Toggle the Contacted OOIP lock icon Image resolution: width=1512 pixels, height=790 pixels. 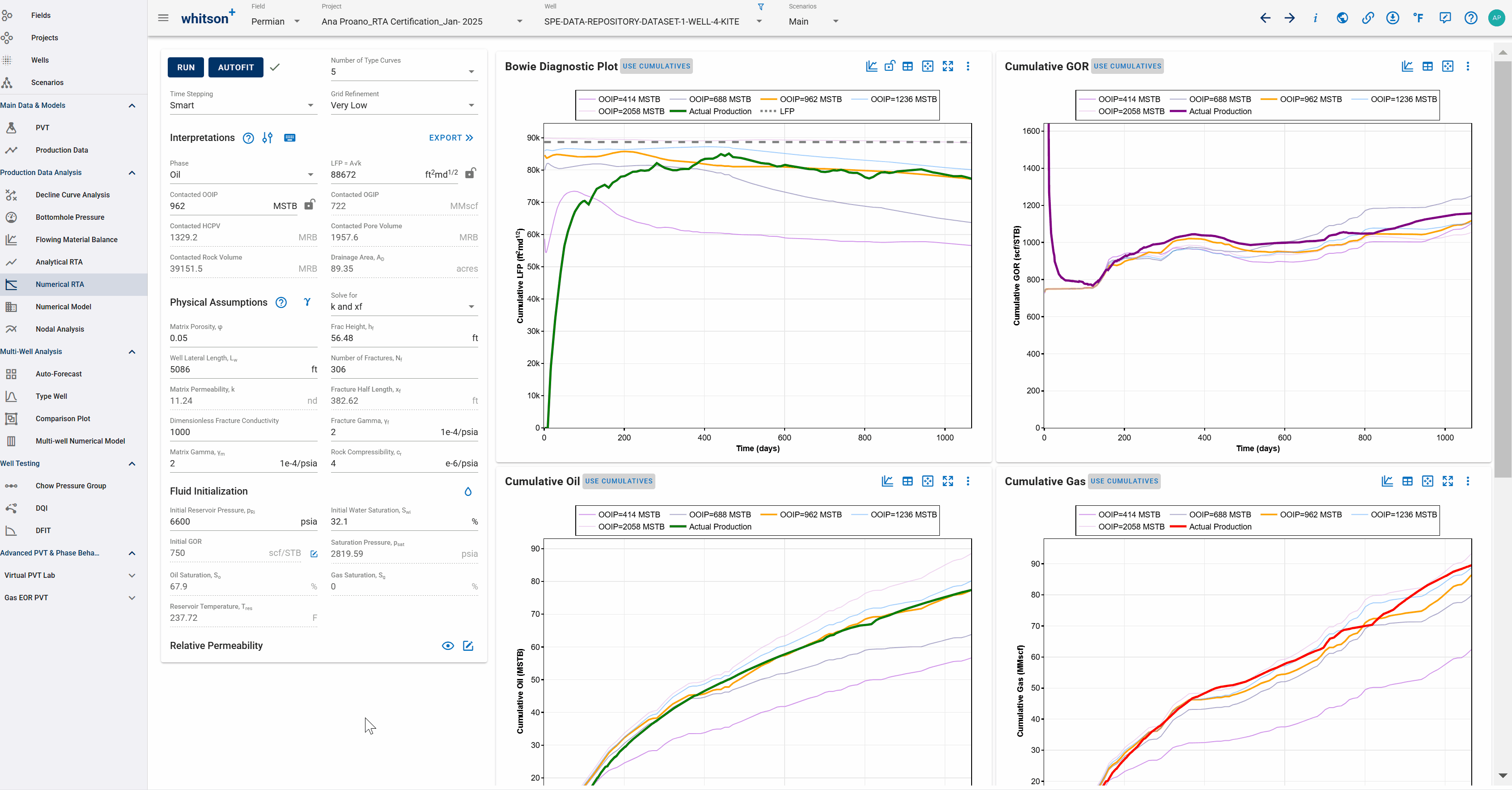click(309, 205)
